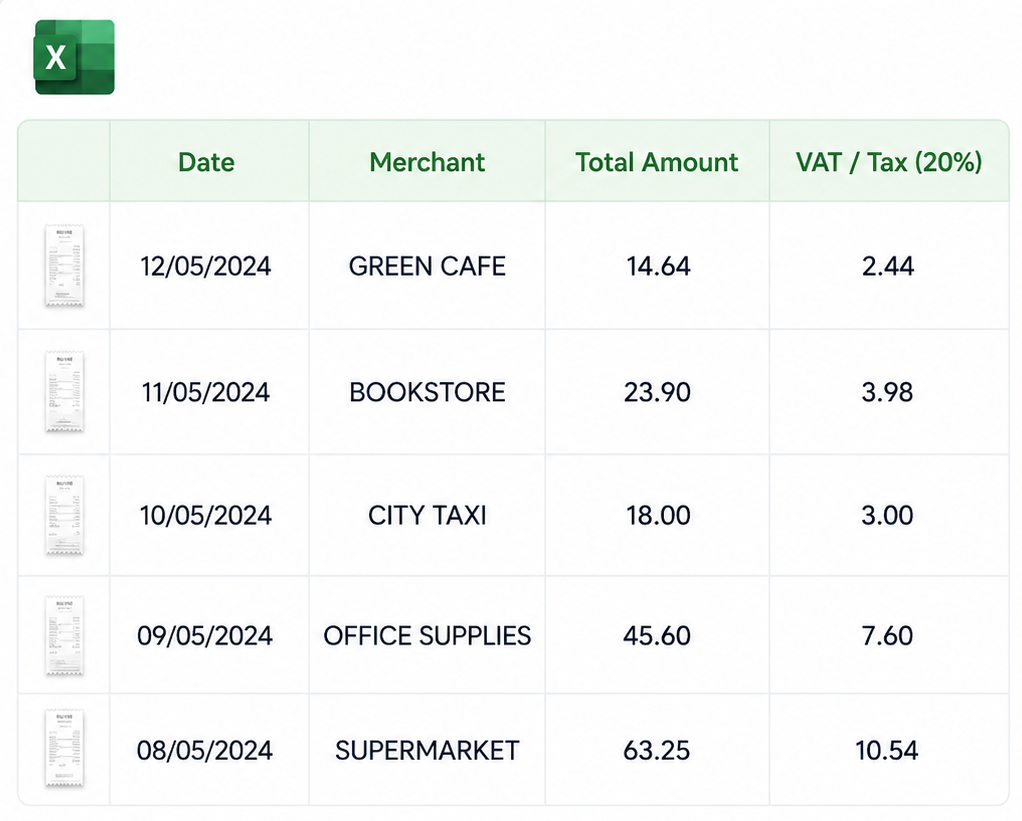This screenshot has width=1022, height=821.
Task: Click the total amount 45.60
Action: point(656,636)
